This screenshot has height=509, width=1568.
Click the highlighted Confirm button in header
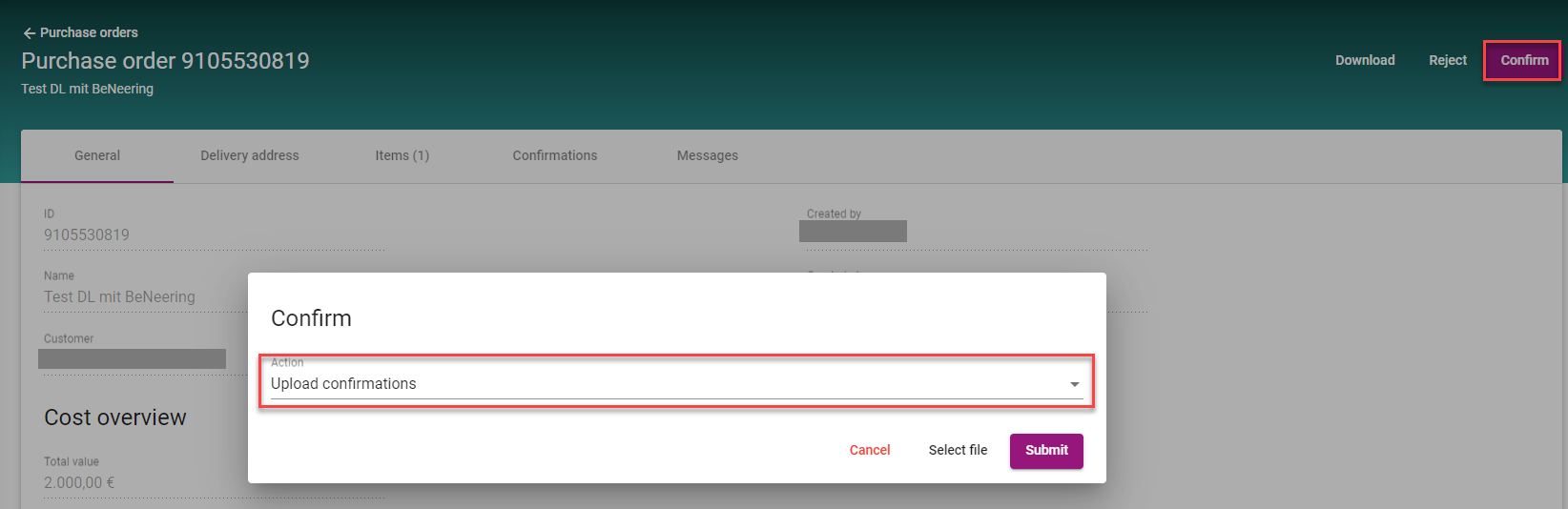point(1523,60)
